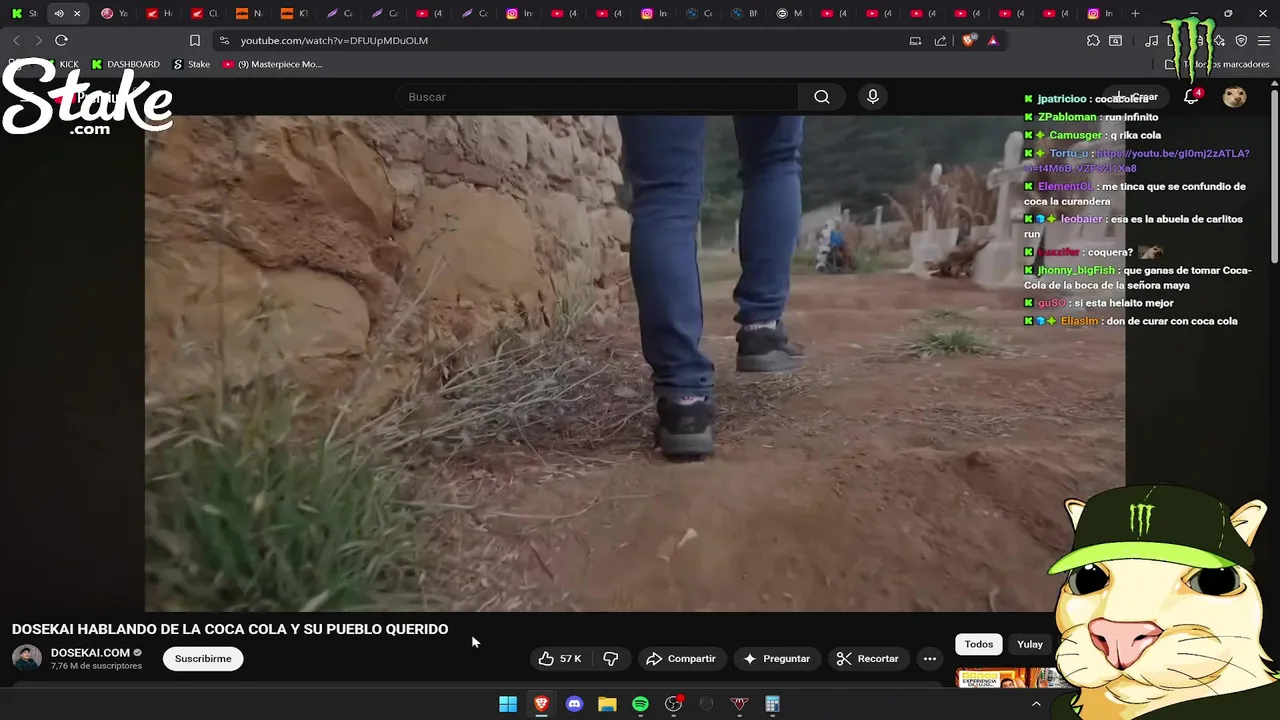Click the Suscribirme button
Image resolution: width=1280 pixels, height=720 pixels.
(x=203, y=658)
